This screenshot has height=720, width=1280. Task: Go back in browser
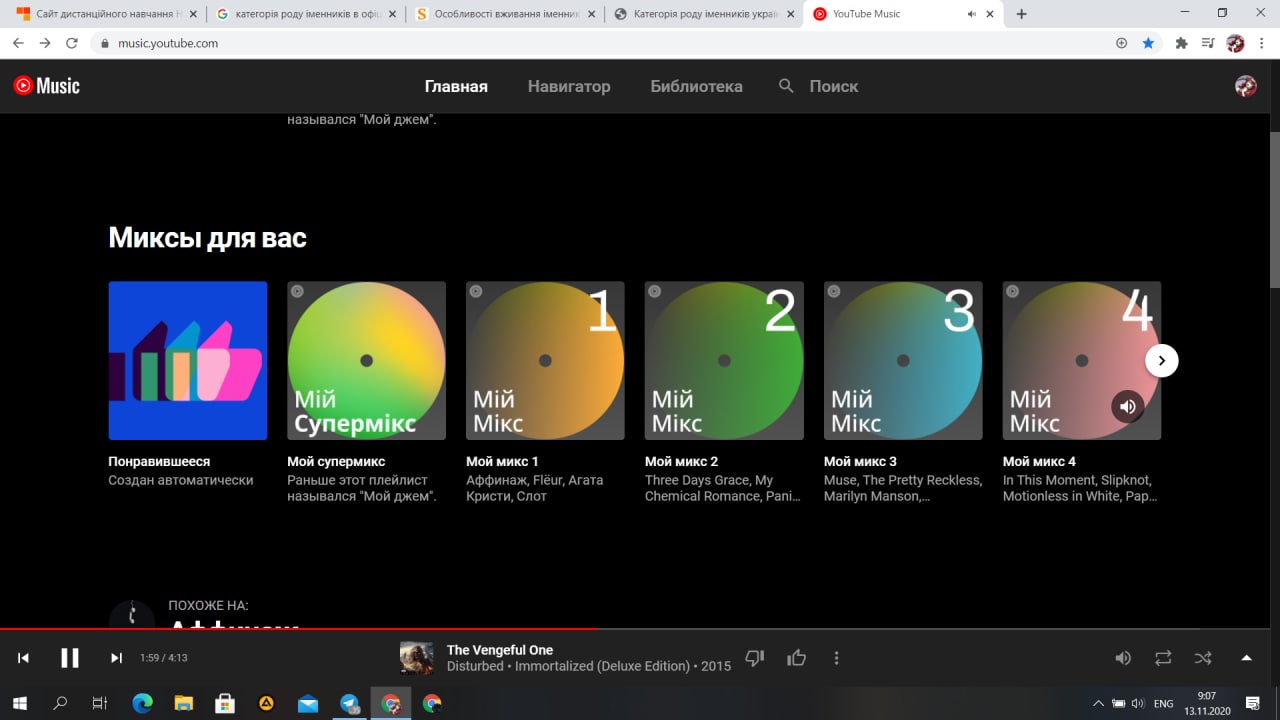18,43
